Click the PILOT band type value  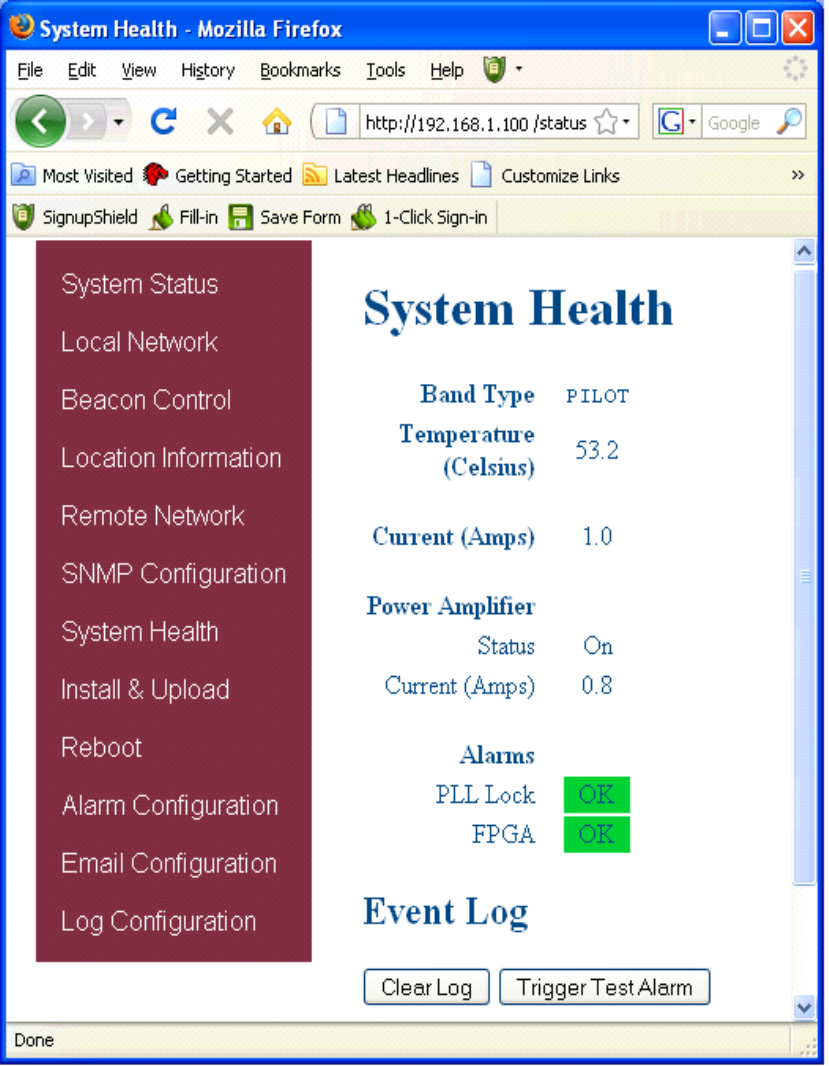tap(598, 396)
